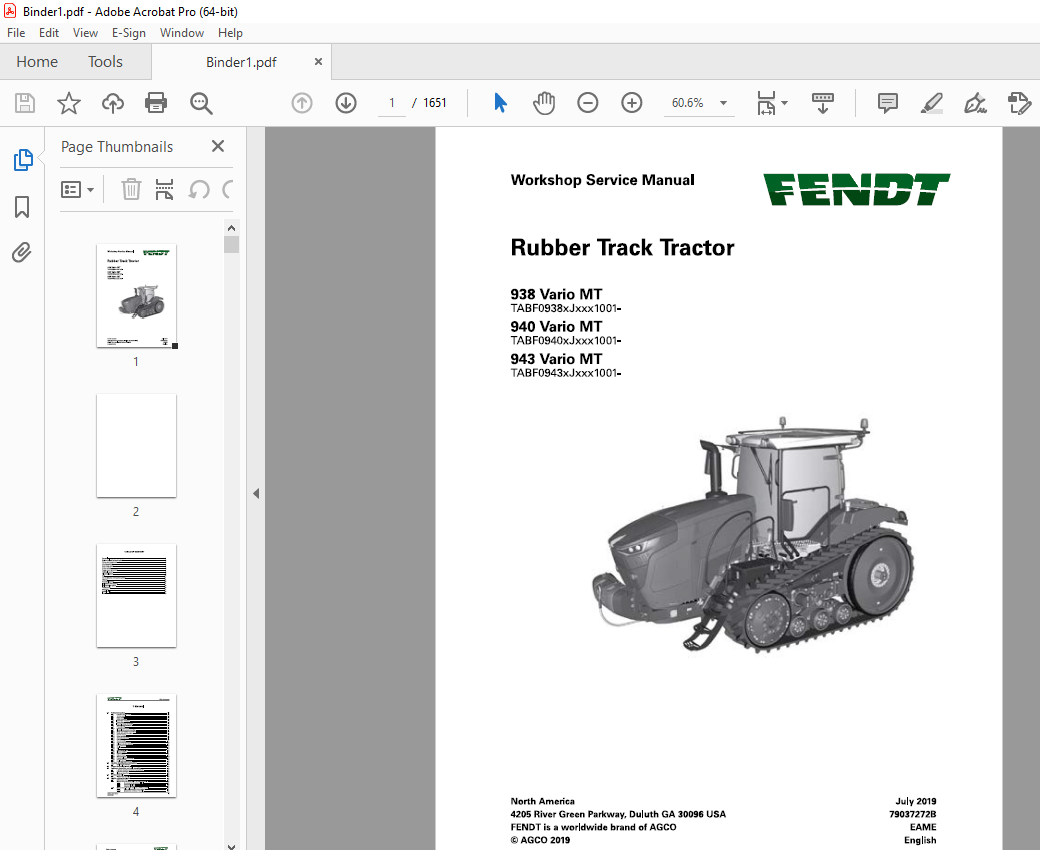The width and height of the screenshot is (1040, 850).
Task: Enable scrolling mode keyboard icon
Action: [x=822, y=103]
